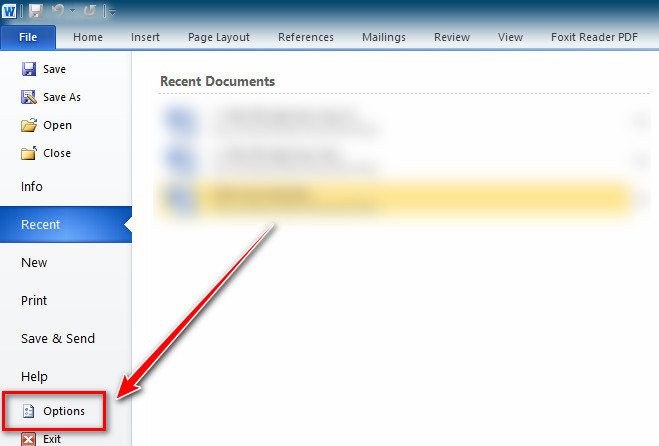This screenshot has width=659, height=446.
Task: Open Customize Quick Access Toolbar dropdown
Action: click(x=111, y=12)
